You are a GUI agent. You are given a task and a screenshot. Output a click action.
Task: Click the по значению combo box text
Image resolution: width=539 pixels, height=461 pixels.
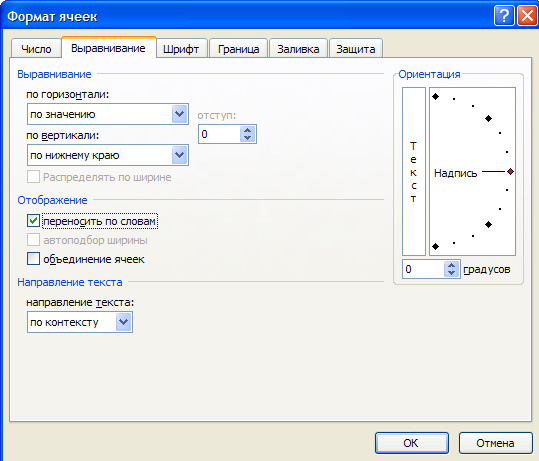pyautogui.click(x=63, y=114)
